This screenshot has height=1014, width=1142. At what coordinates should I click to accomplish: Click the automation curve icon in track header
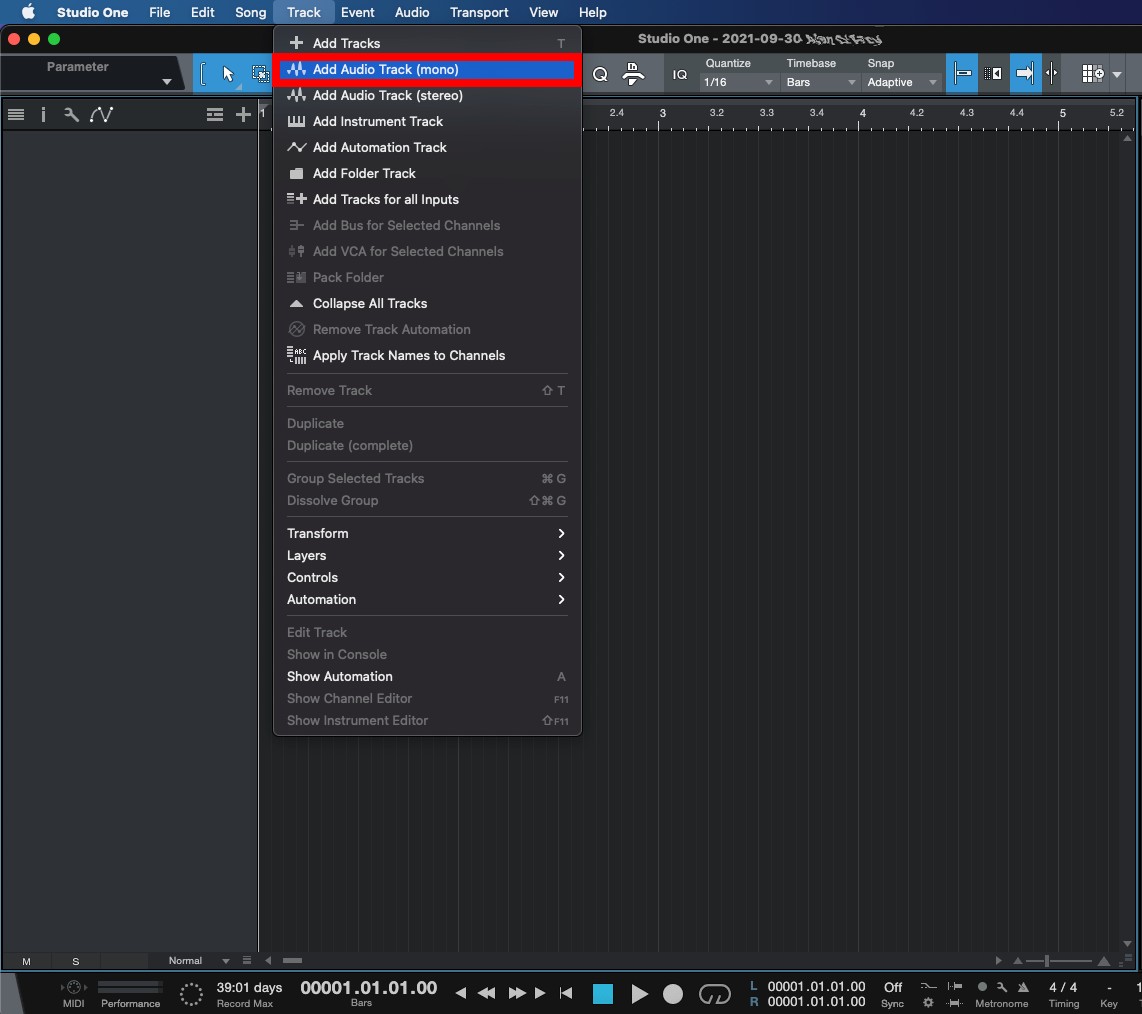(100, 114)
